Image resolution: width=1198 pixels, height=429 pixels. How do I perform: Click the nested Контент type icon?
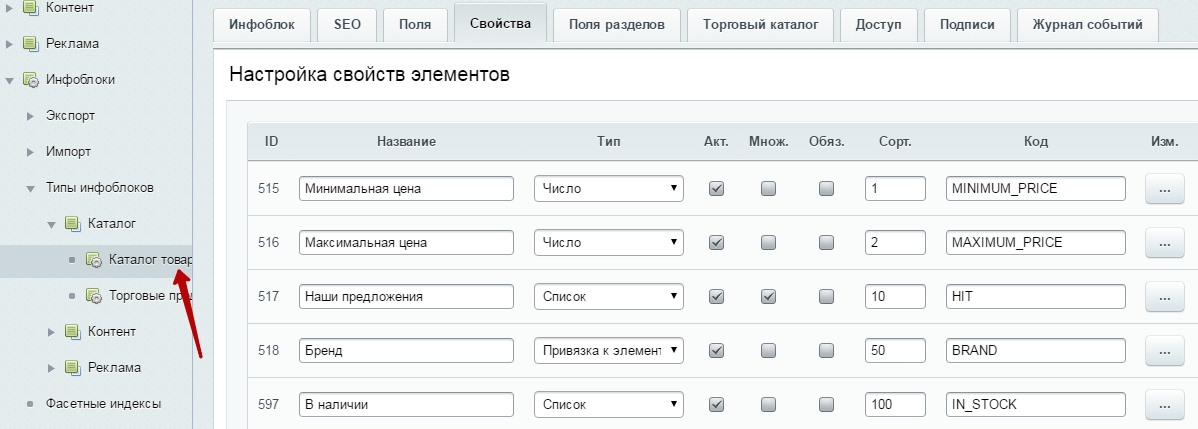(73, 331)
